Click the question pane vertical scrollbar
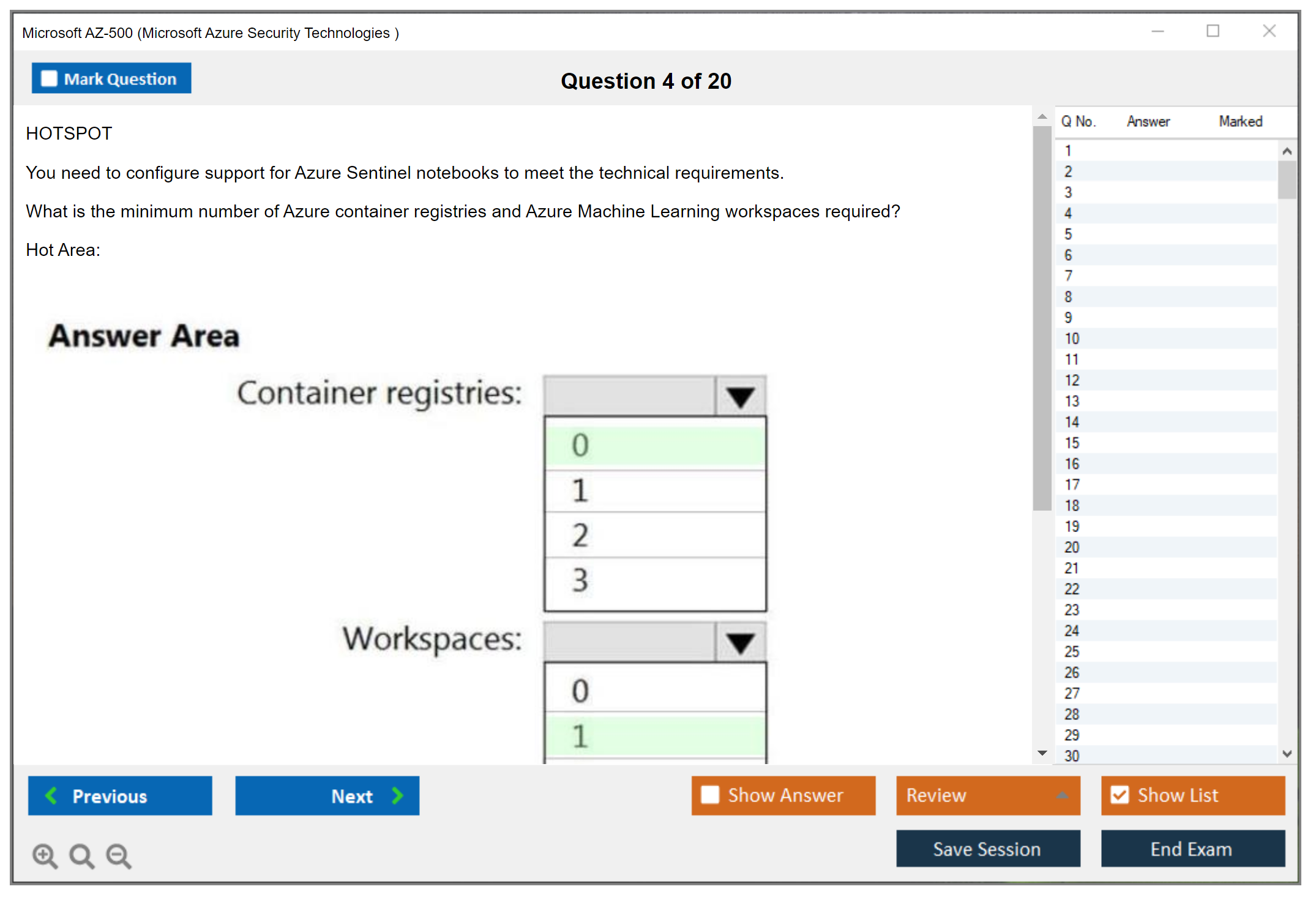This screenshot has height=900, width=1316. pyautogui.click(x=1042, y=318)
